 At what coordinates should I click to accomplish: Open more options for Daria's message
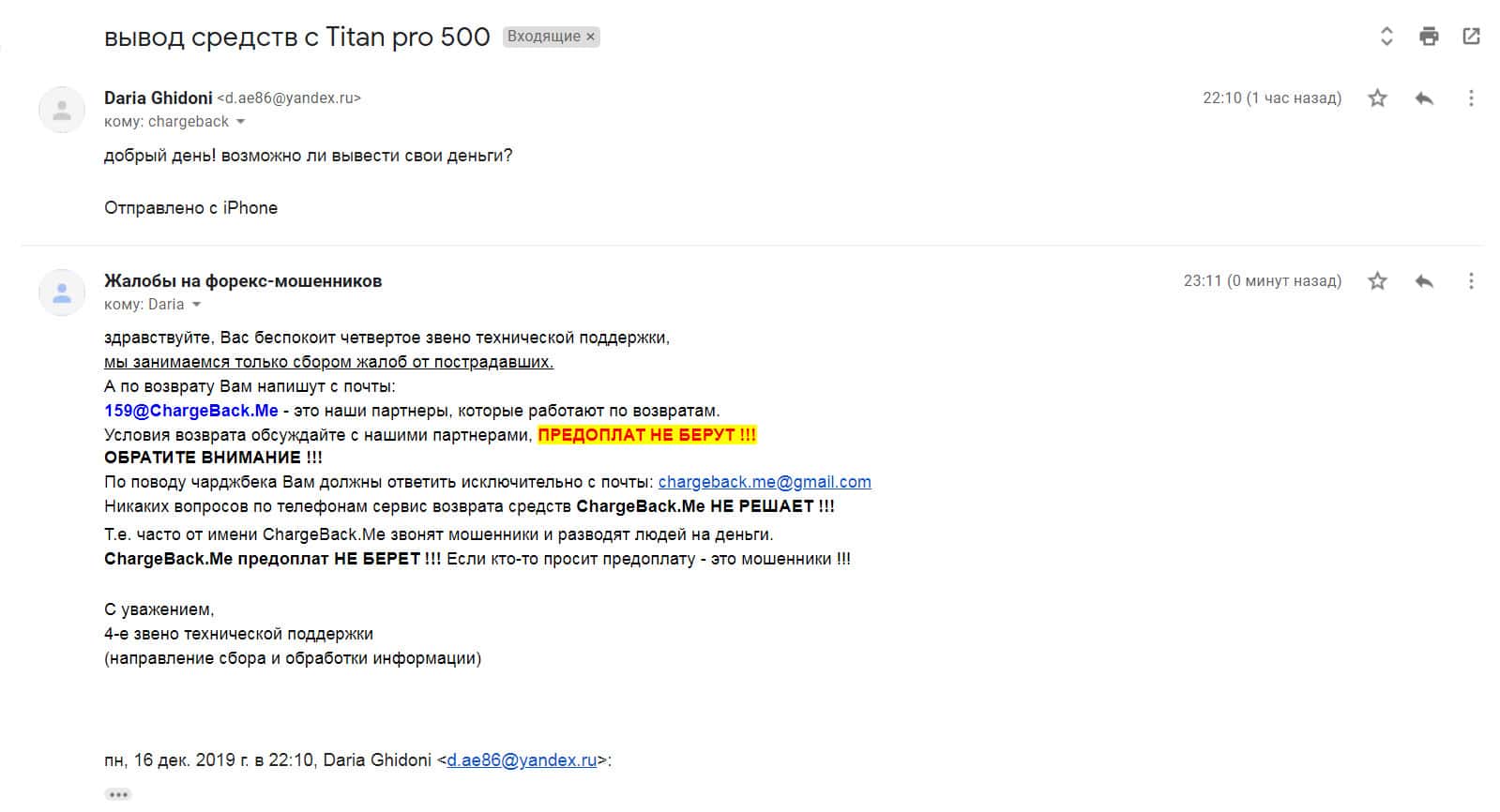[x=1471, y=98]
